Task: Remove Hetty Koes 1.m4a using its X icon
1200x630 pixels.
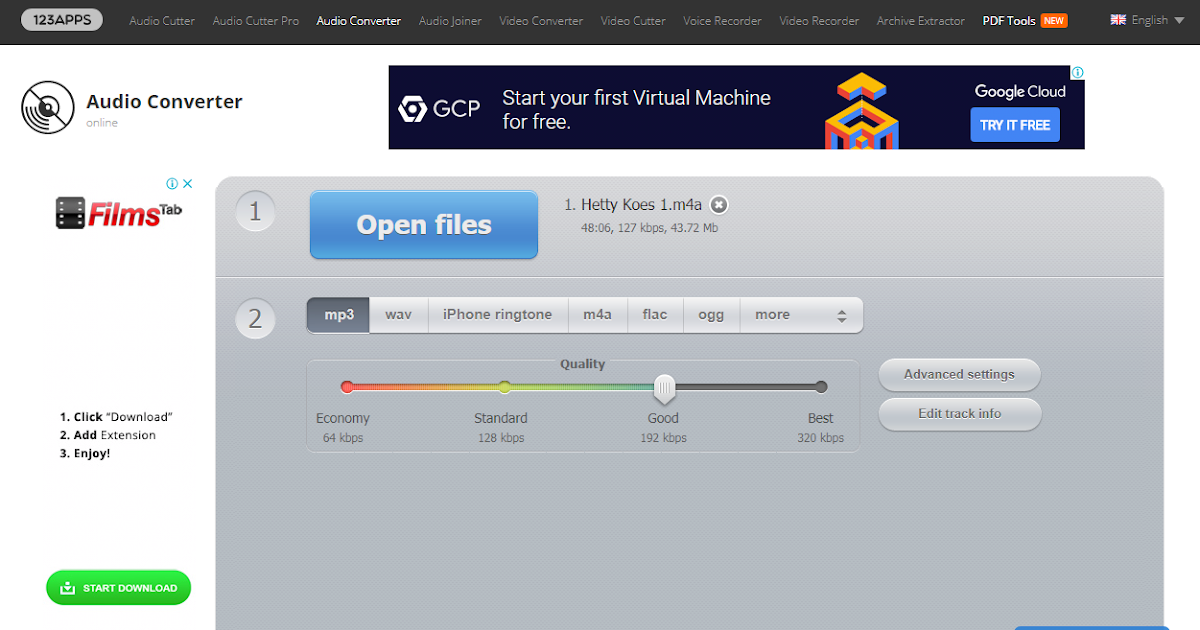Action: coord(719,204)
